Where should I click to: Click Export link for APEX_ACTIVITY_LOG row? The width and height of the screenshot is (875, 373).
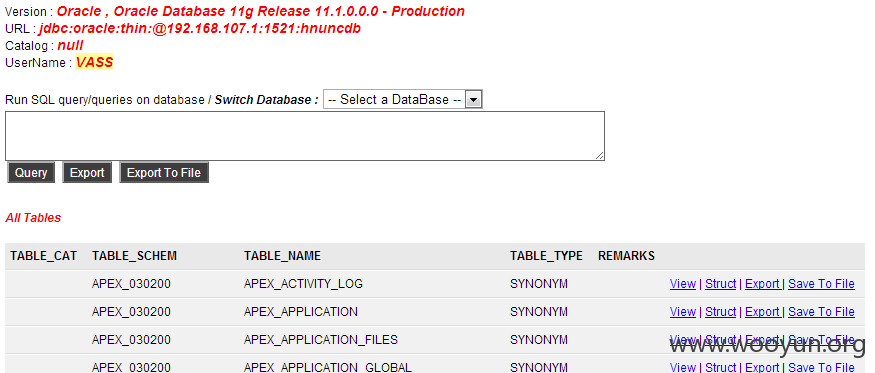762,284
